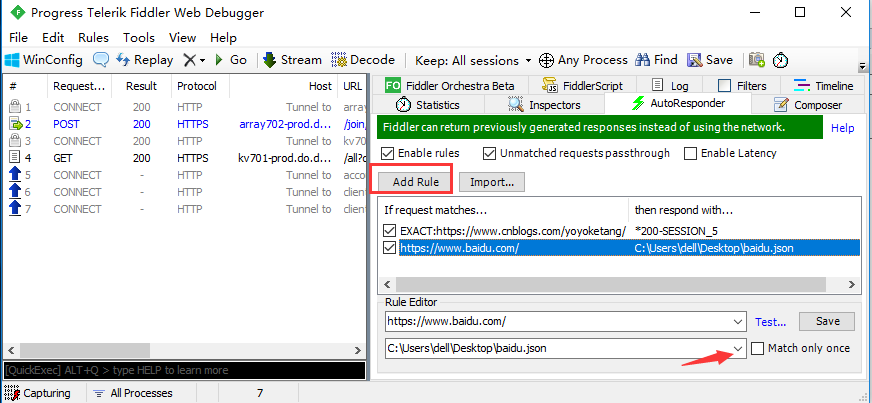Uncheck the Enable rules checkbox
This screenshot has width=872, height=403.
(x=388, y=153)
